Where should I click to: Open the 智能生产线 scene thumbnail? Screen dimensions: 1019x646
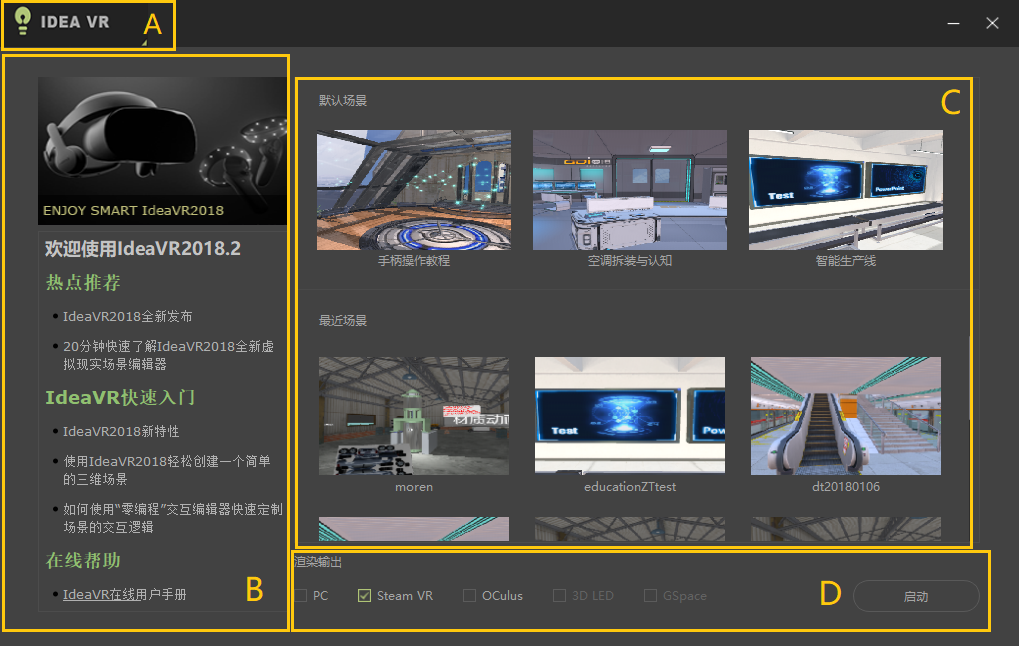[845, 190]
